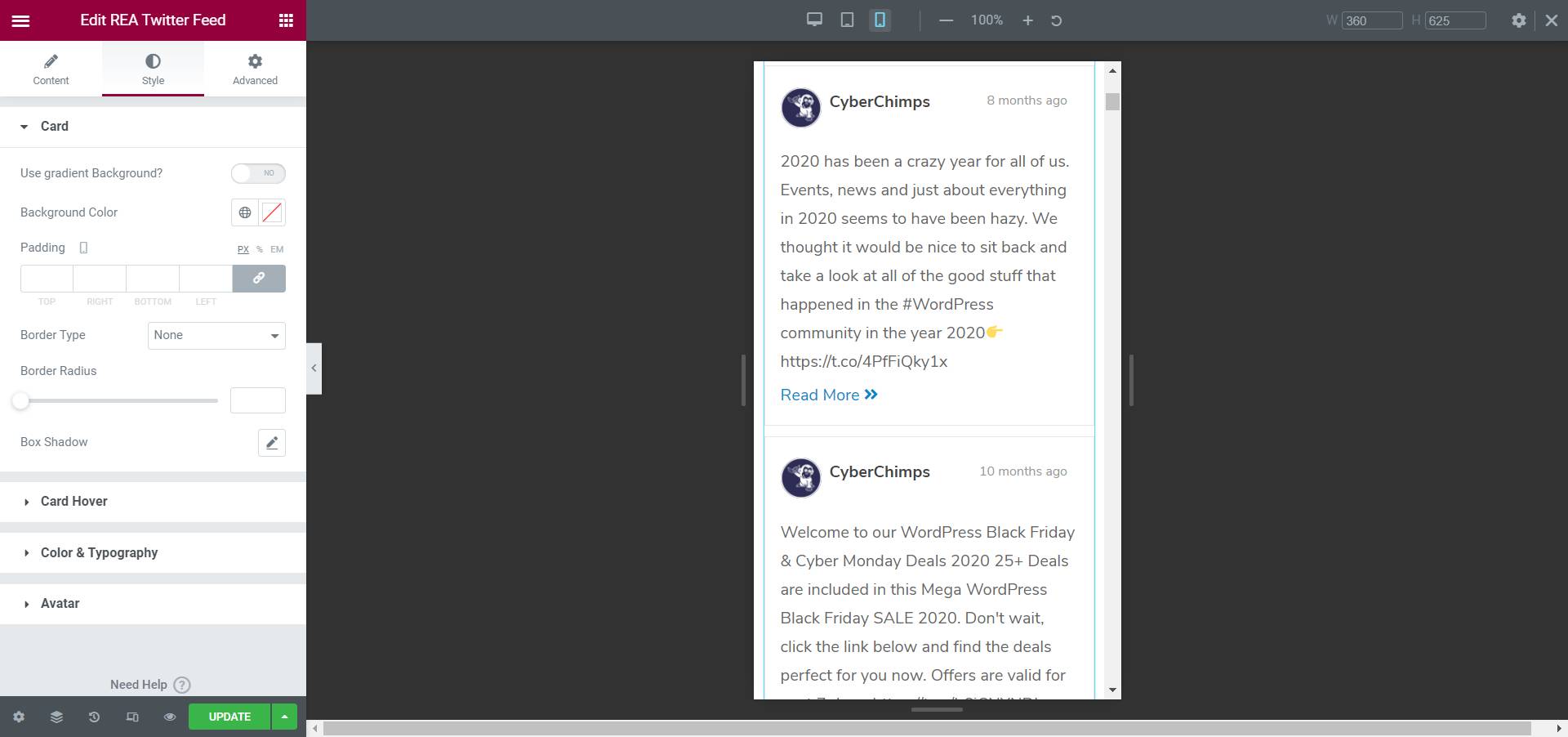Open the save options arrow beside UPDATE

(x=284, y=717)
